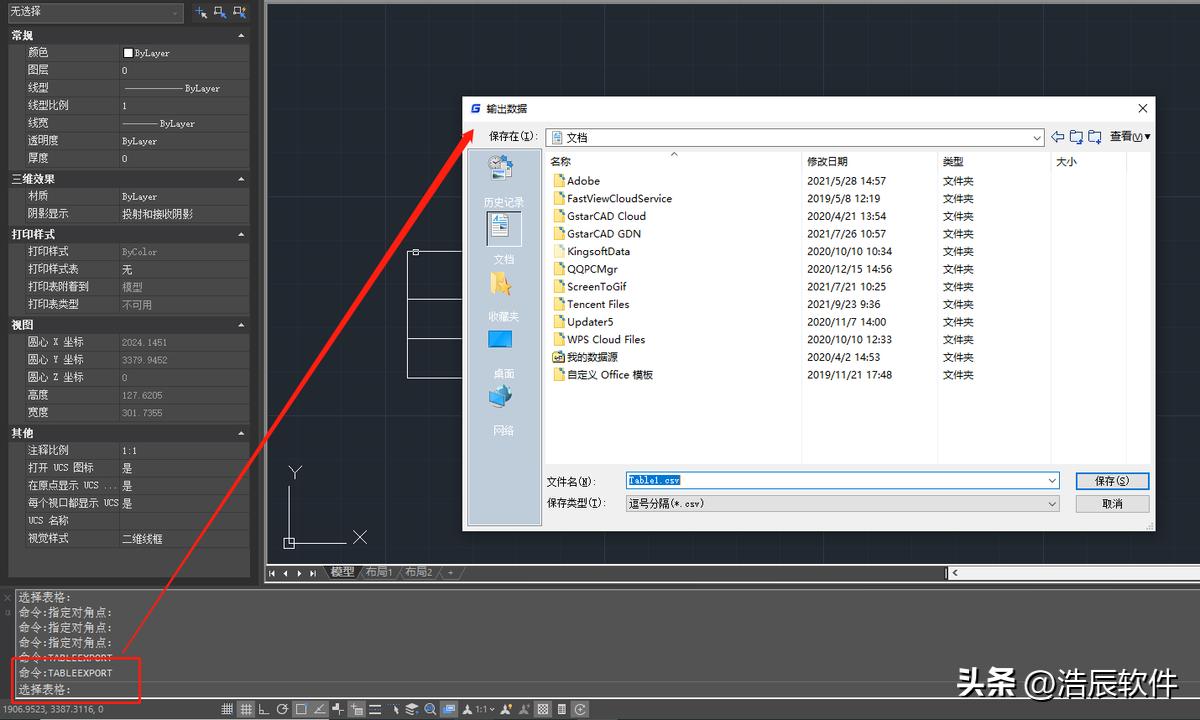Click the back arrow in the export dialog
The width and height of the screenshot is (1200, 720).
point(1059,136)
